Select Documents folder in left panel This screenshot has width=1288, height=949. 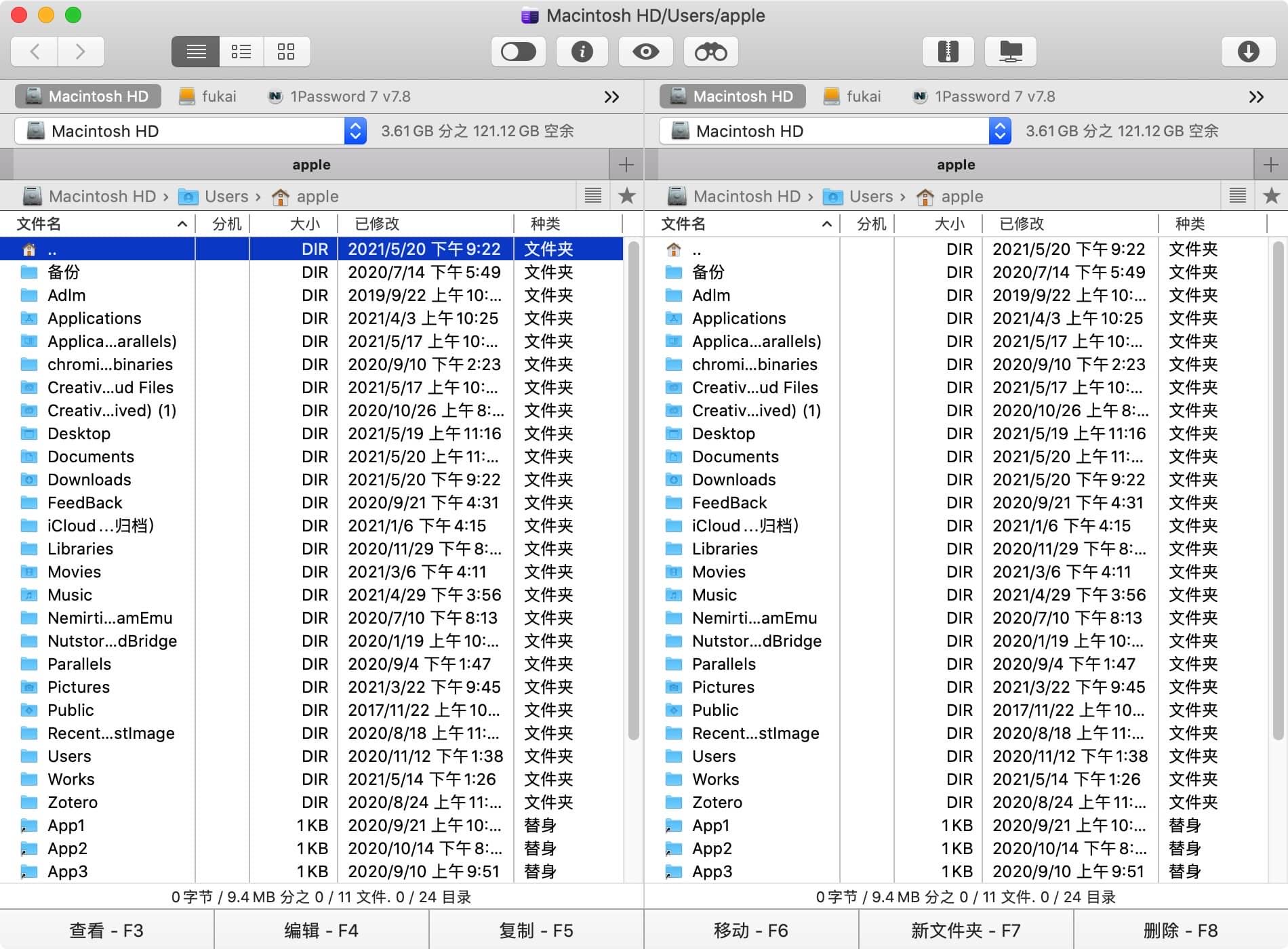coord(311,457)
